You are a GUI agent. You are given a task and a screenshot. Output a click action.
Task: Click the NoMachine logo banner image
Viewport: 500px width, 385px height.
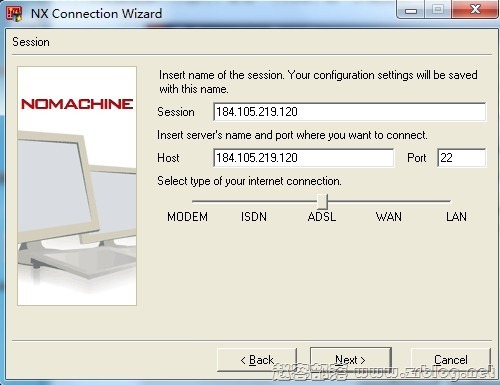coord(77,186)
